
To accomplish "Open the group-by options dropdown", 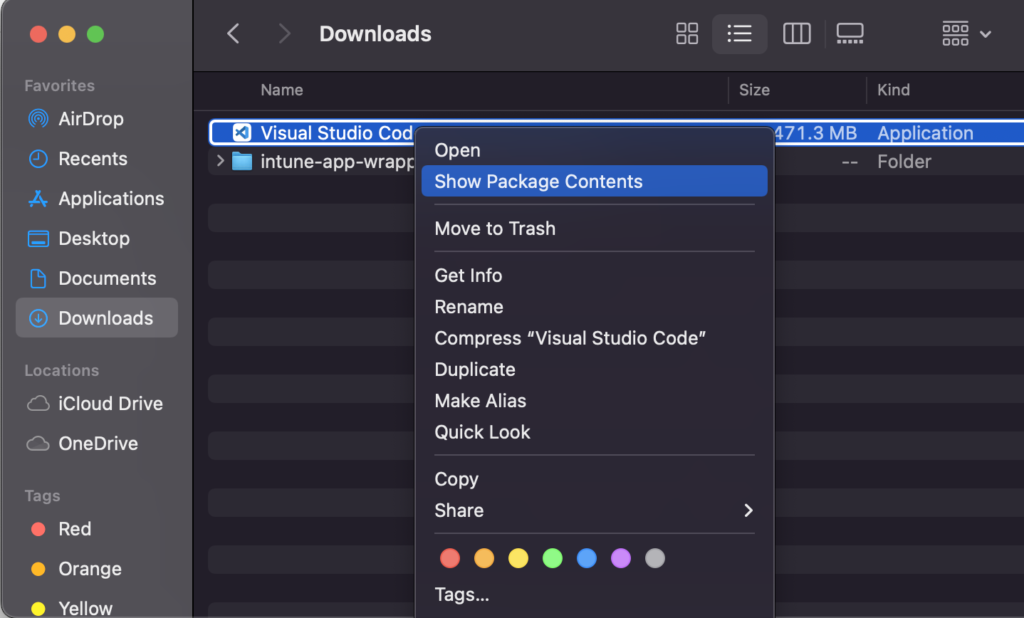I will point(966,33).
